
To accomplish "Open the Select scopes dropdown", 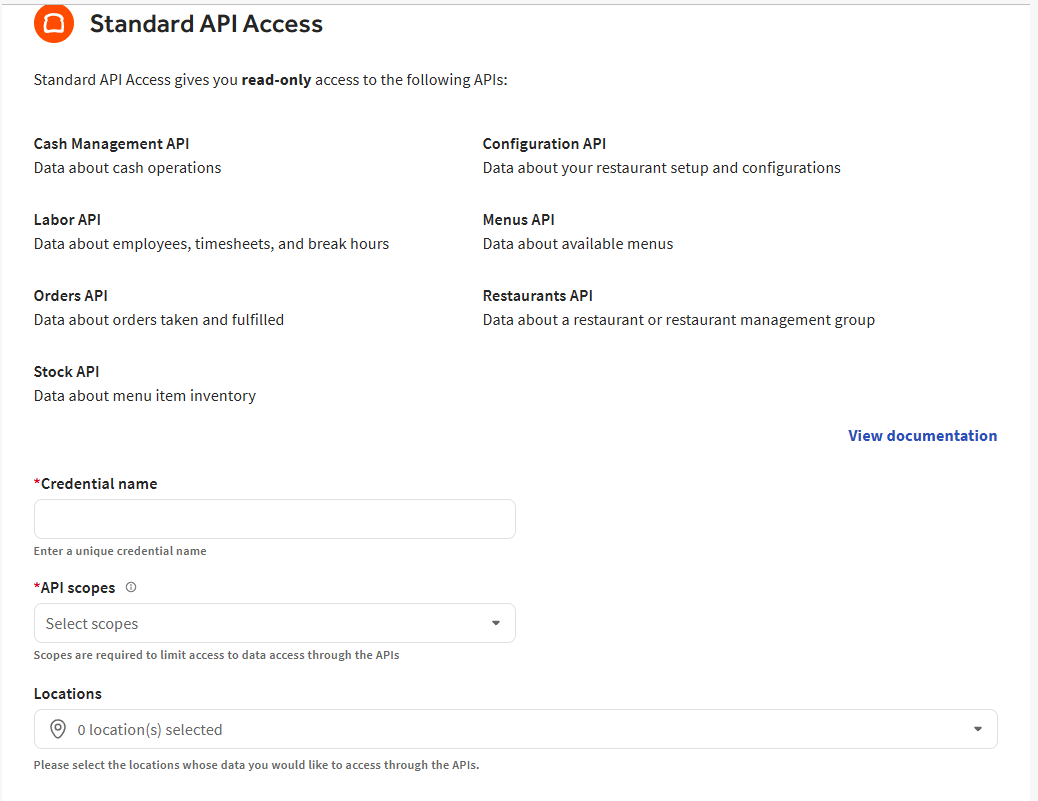I will [275, 623].
